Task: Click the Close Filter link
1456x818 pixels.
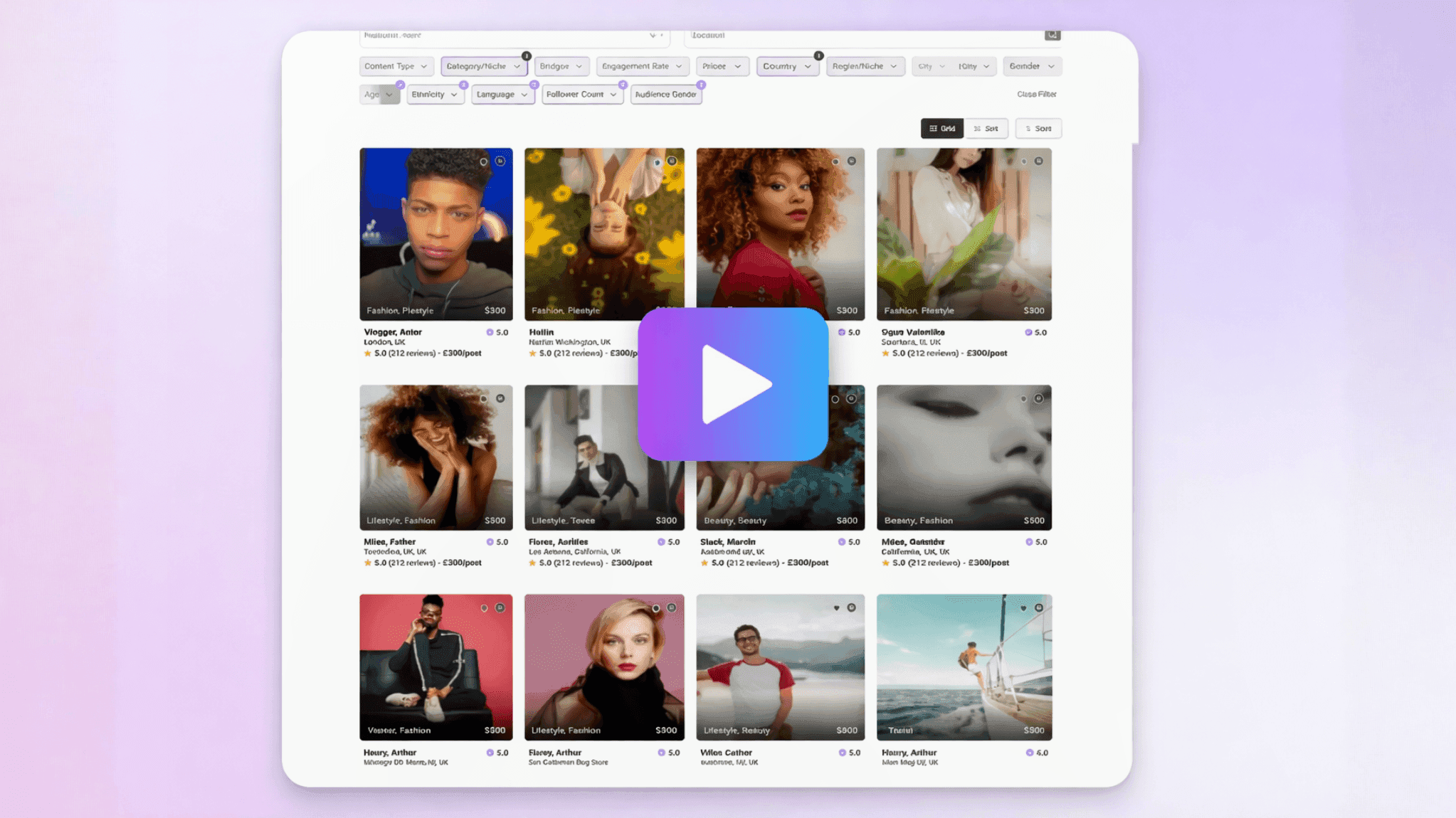Action: 1036,94
